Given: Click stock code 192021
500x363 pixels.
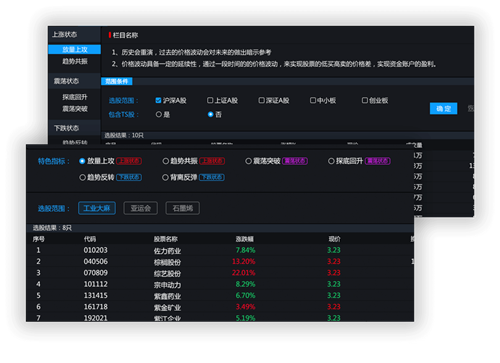Looking at the screenshot, I should click(x=96, y=318).
